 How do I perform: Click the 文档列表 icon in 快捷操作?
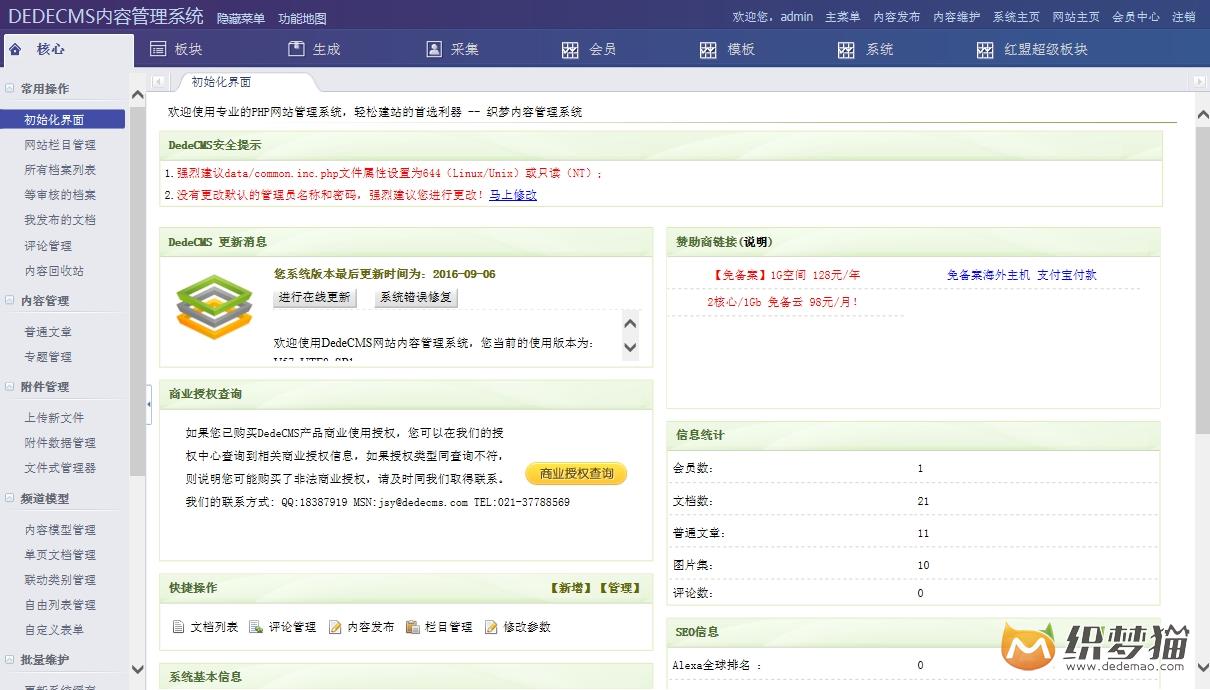178,627
